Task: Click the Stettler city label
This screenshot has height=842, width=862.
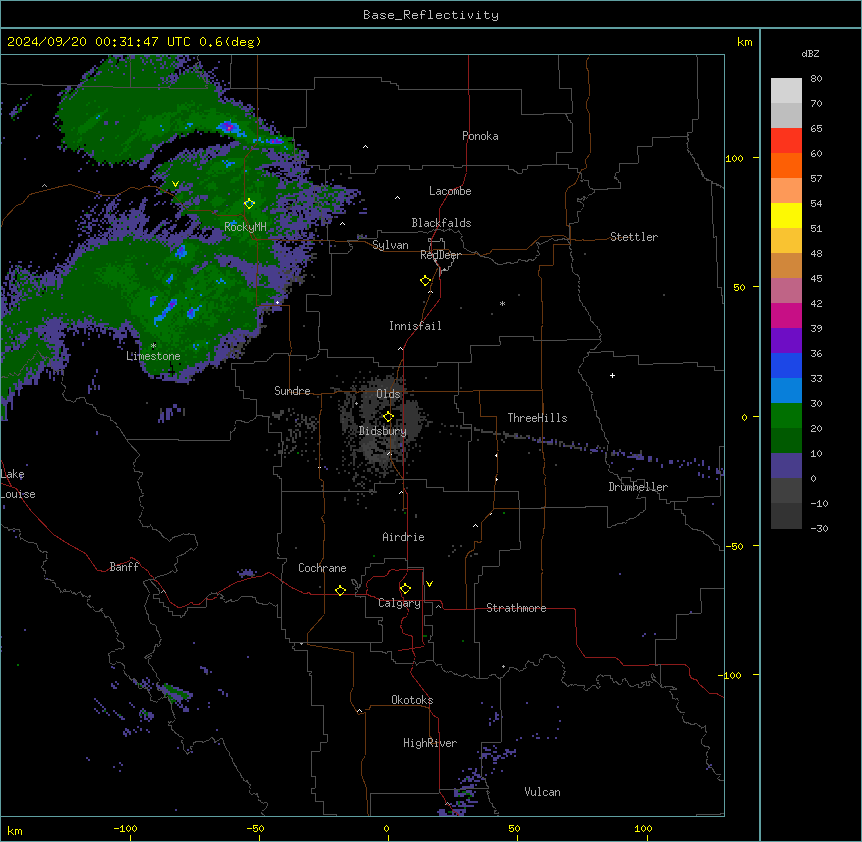Action: (634, 237)
